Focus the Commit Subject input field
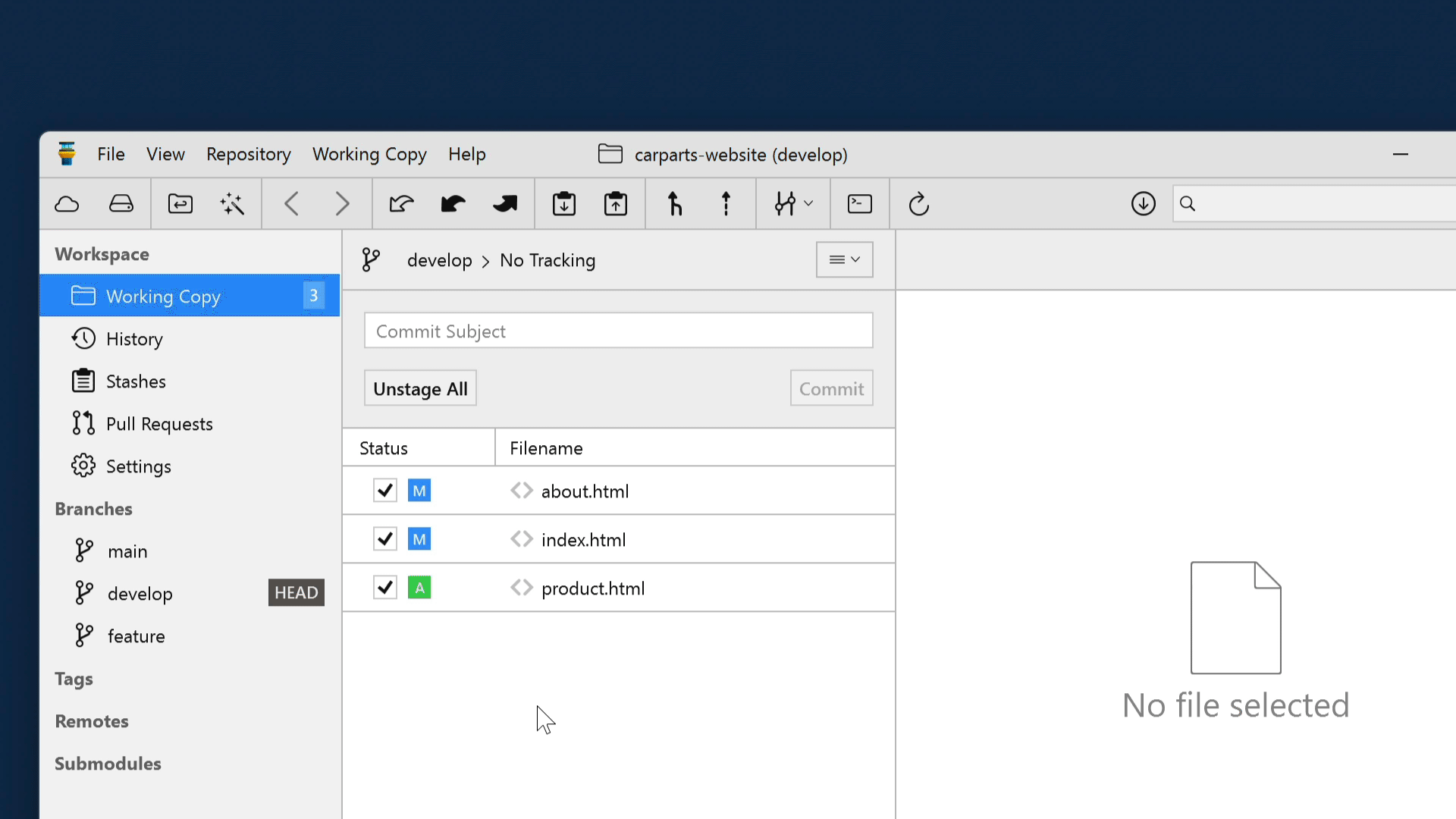This screenshot has height=819, width=1456. pos(618,331)
